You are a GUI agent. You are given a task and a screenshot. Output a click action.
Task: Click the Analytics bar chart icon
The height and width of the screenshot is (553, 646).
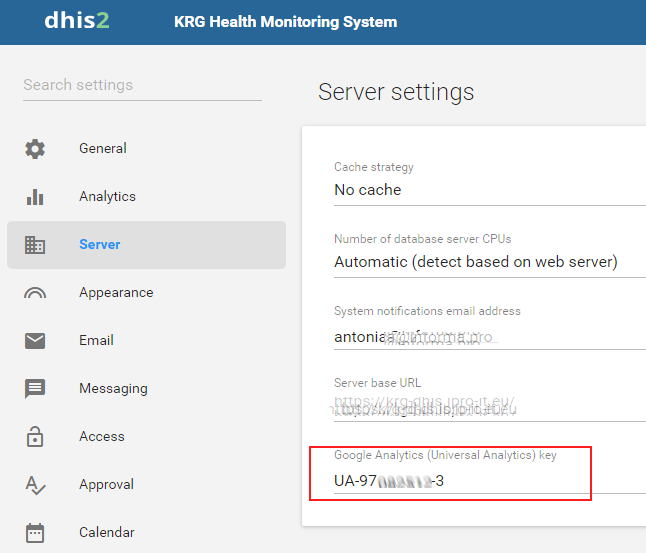coord(35,197)
